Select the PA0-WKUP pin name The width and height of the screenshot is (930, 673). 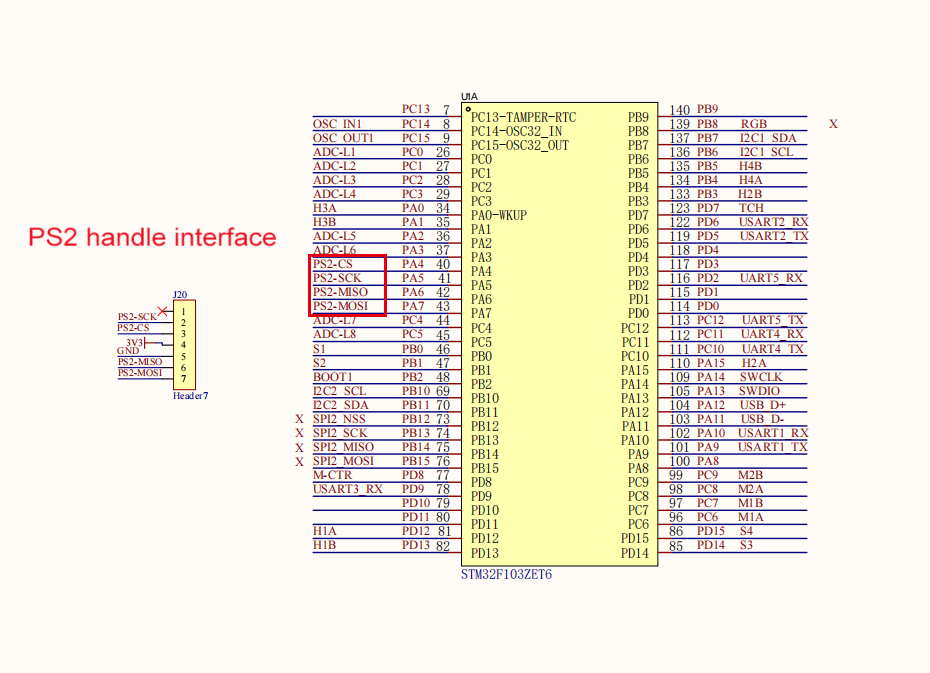(499, 215)
